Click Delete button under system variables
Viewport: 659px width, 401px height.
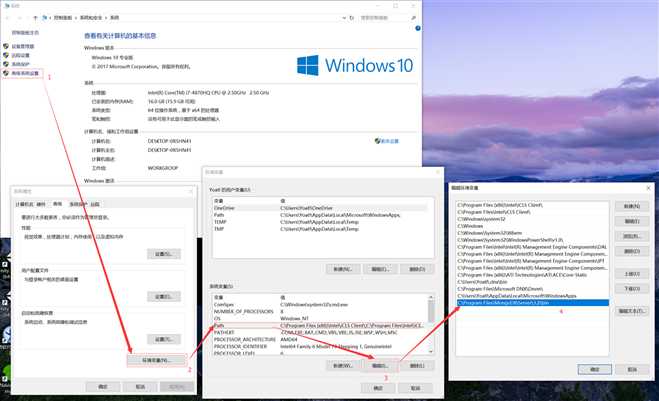417,366
